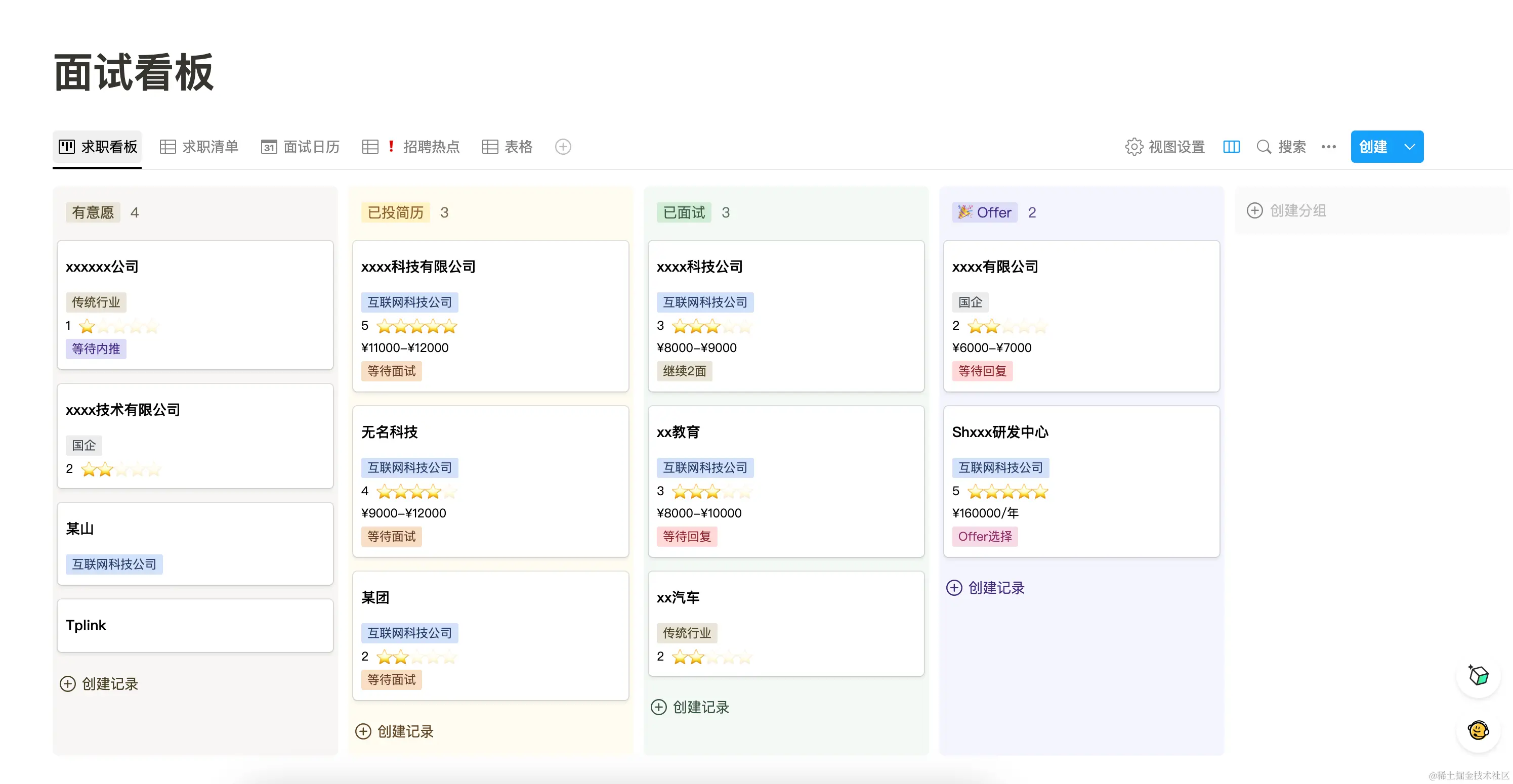Open the xxxx有限公司 card

click(x=1081, y=316)
